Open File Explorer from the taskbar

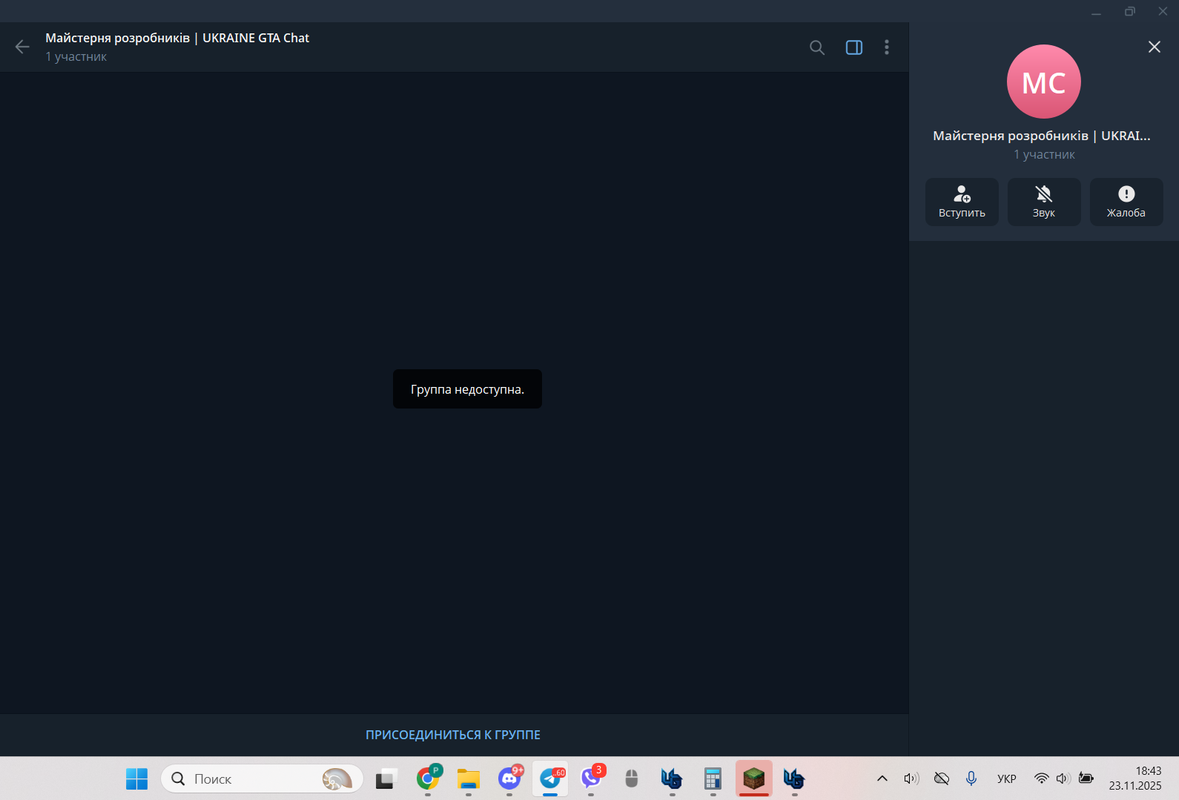click(468, 778)
